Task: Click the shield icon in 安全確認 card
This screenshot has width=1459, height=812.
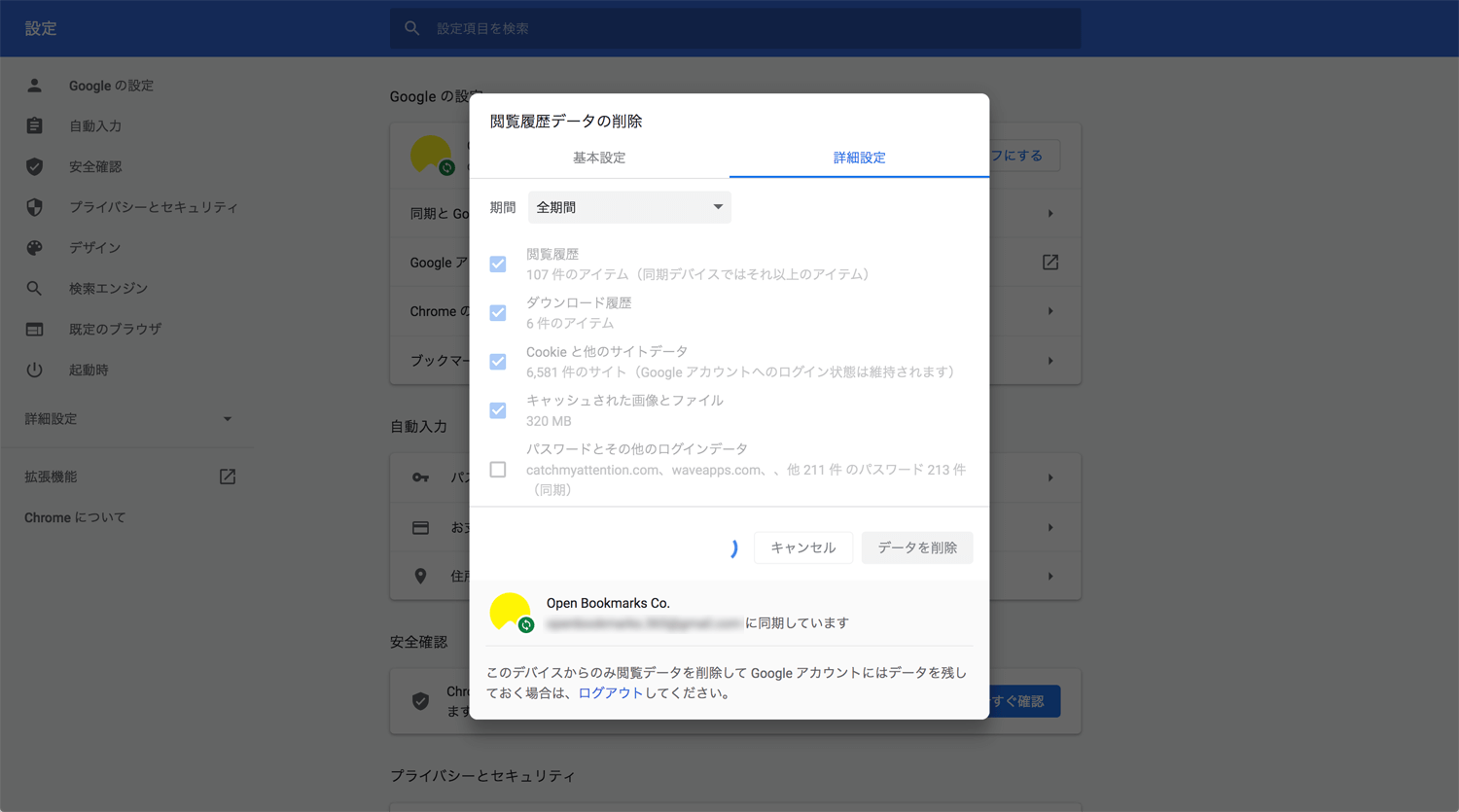Action: [x=420, y=701]
